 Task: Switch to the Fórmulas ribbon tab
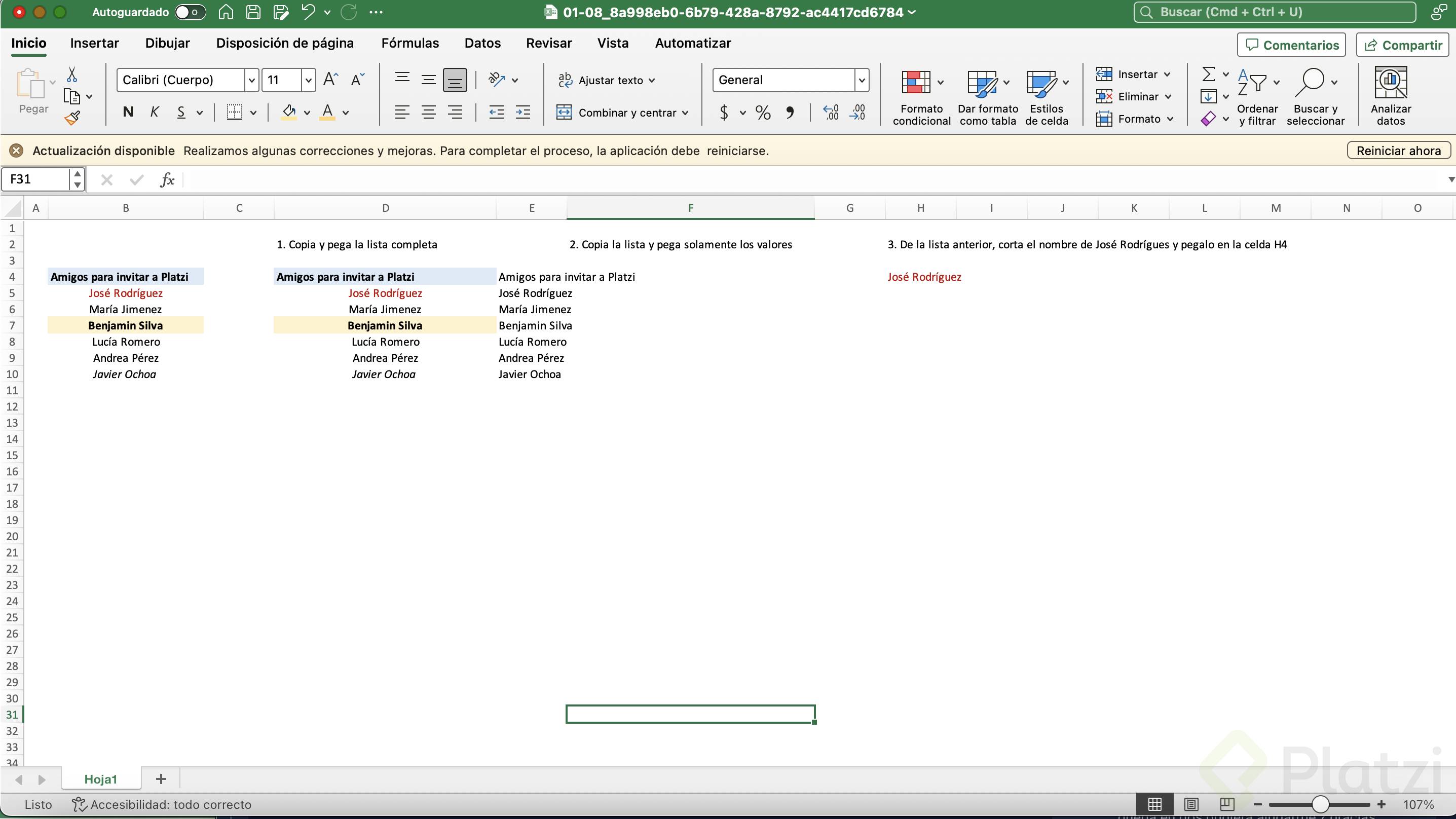(410, 43)
